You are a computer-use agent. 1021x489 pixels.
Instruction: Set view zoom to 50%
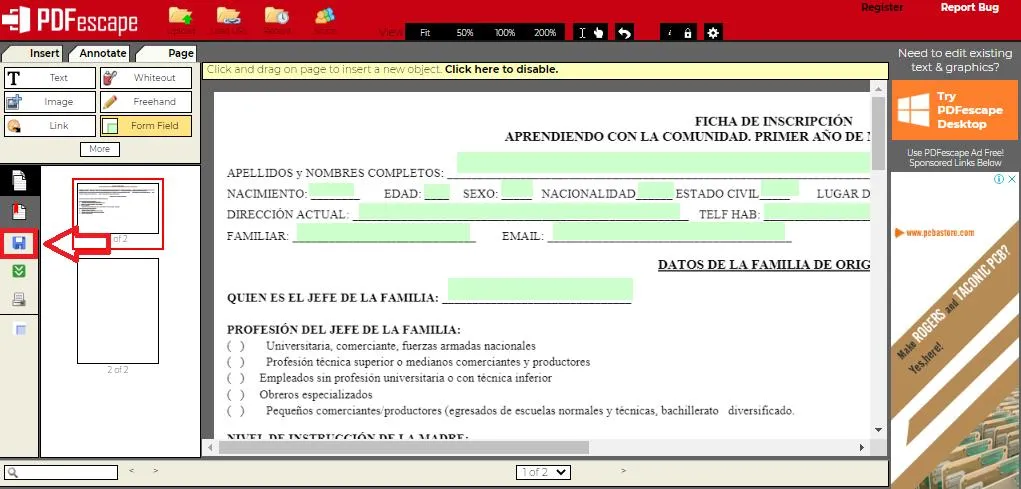point(464,33)
